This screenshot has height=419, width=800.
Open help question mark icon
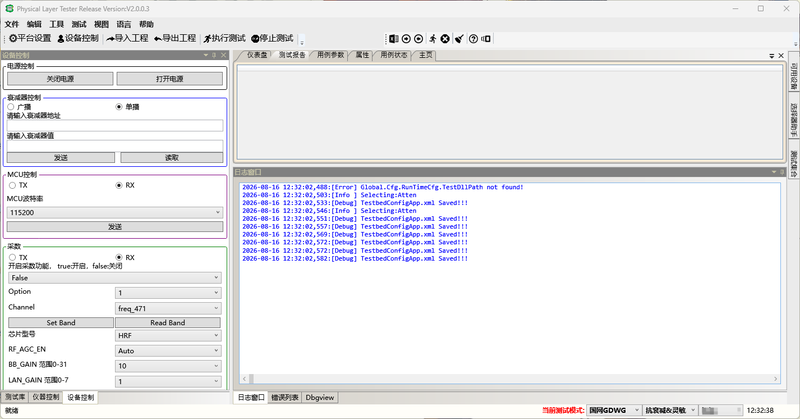[x=473, y=39]
